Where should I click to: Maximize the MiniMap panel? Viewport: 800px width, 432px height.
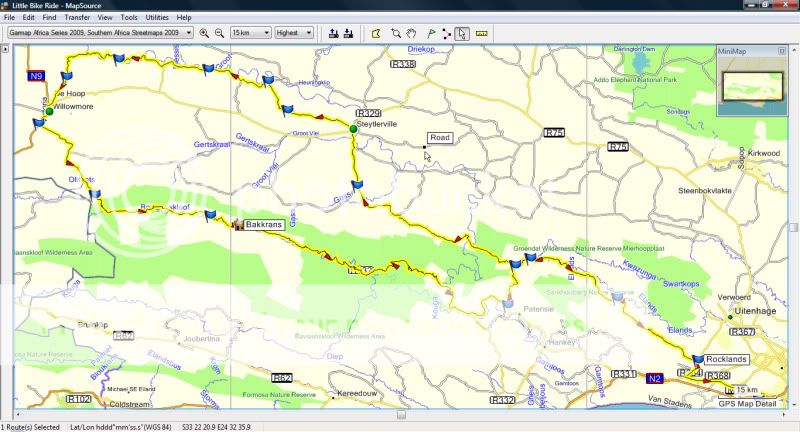(x=782, y=51)
